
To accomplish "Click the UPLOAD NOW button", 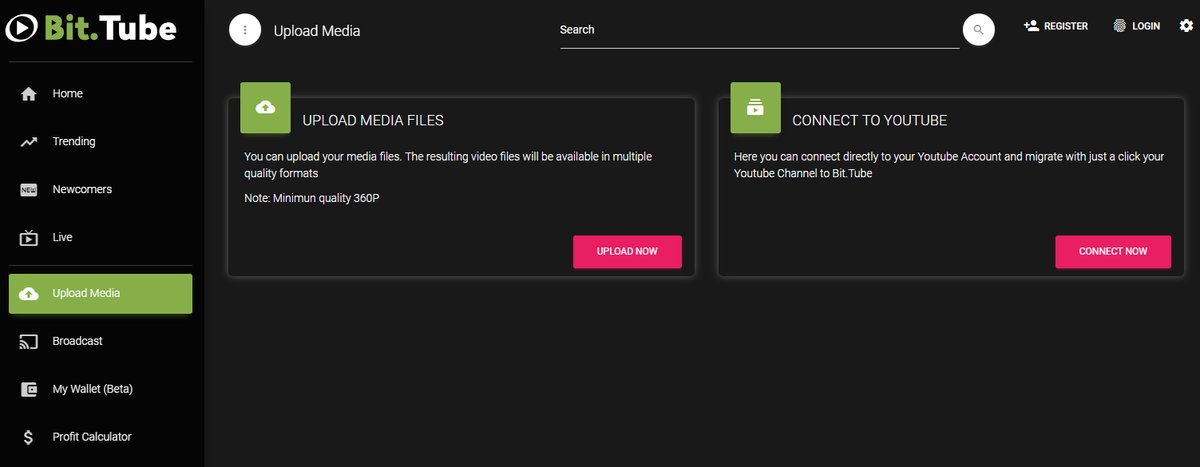I will 627,252.
